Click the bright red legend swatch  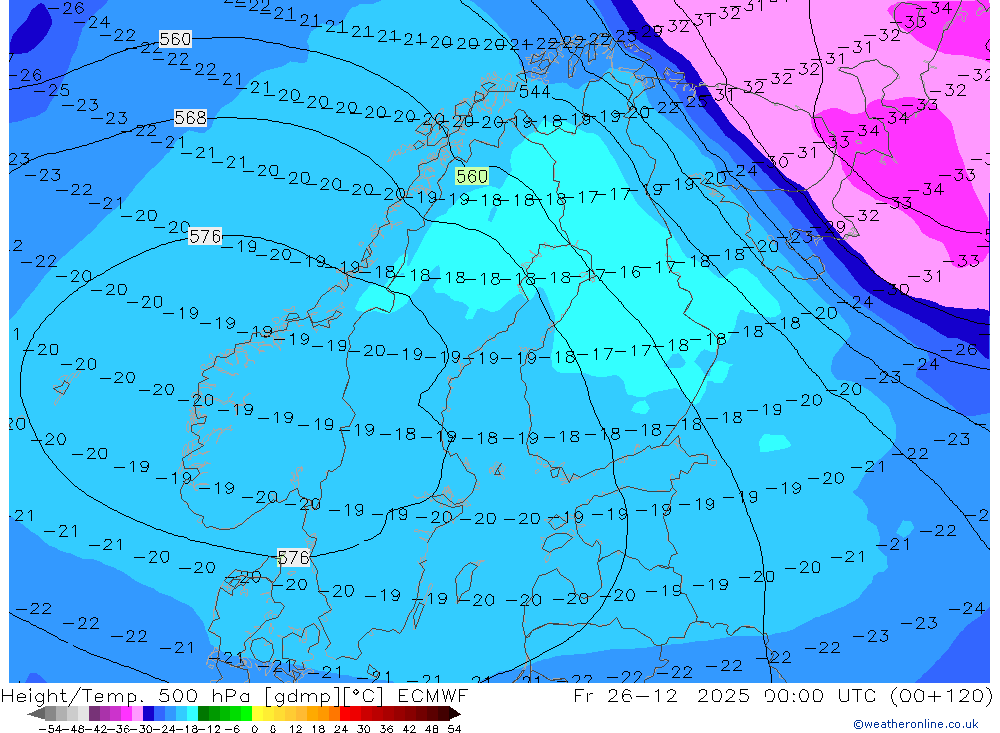pos(345,714)
